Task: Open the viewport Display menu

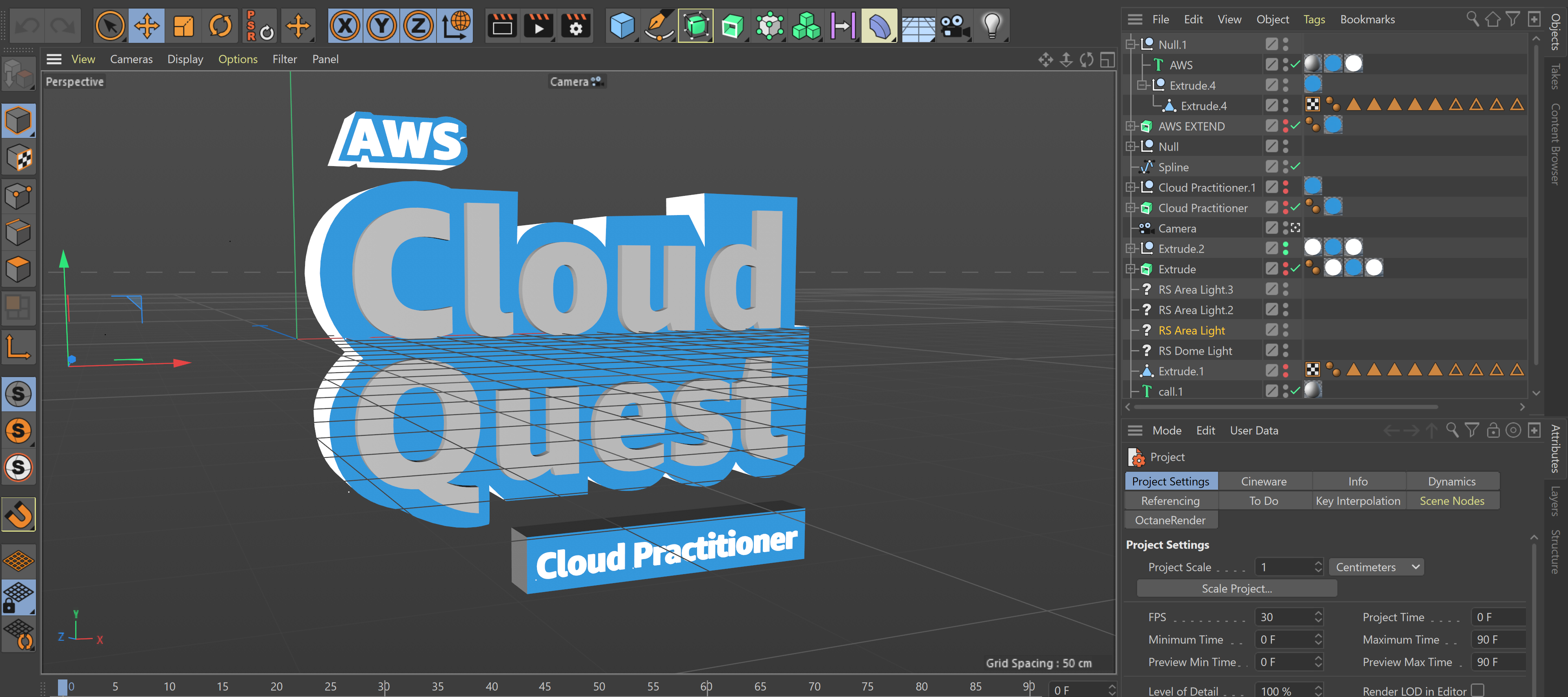Action: (185, 59)
